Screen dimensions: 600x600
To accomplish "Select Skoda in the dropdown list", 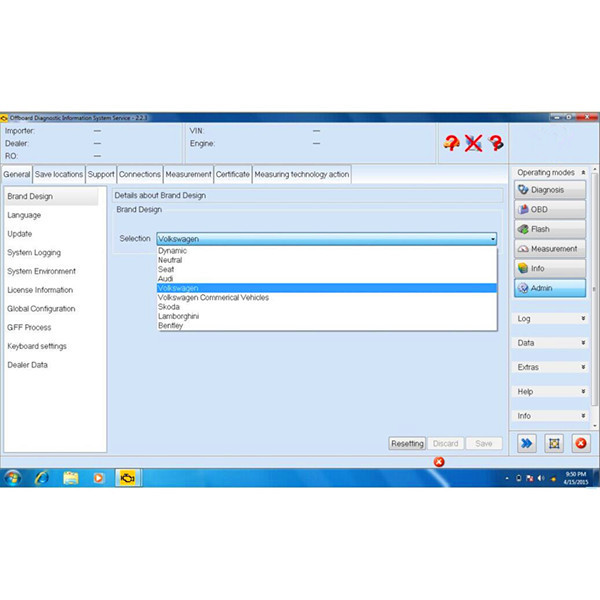I will point(169,307).
